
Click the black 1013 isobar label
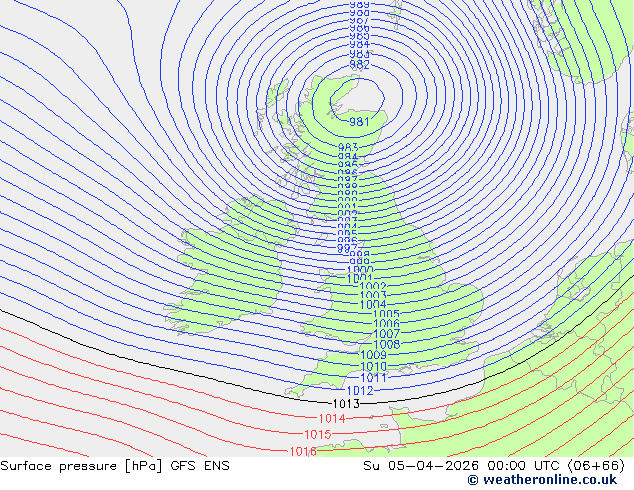tap(346, 403)
